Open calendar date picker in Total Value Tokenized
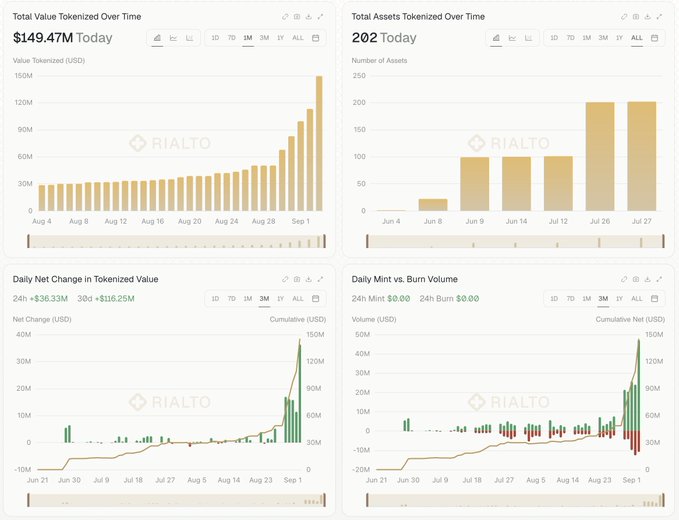 pyautogui.click(x=316, y=38)
